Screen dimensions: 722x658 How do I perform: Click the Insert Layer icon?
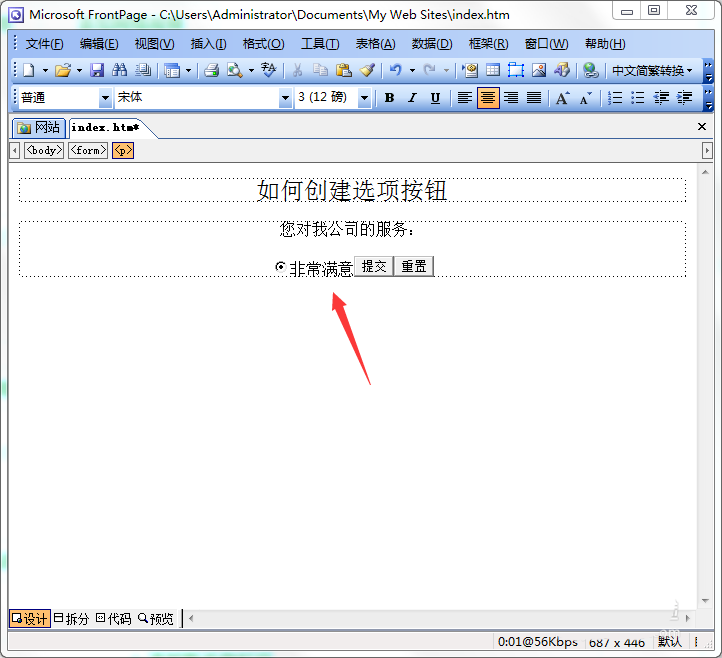[516, 70]
